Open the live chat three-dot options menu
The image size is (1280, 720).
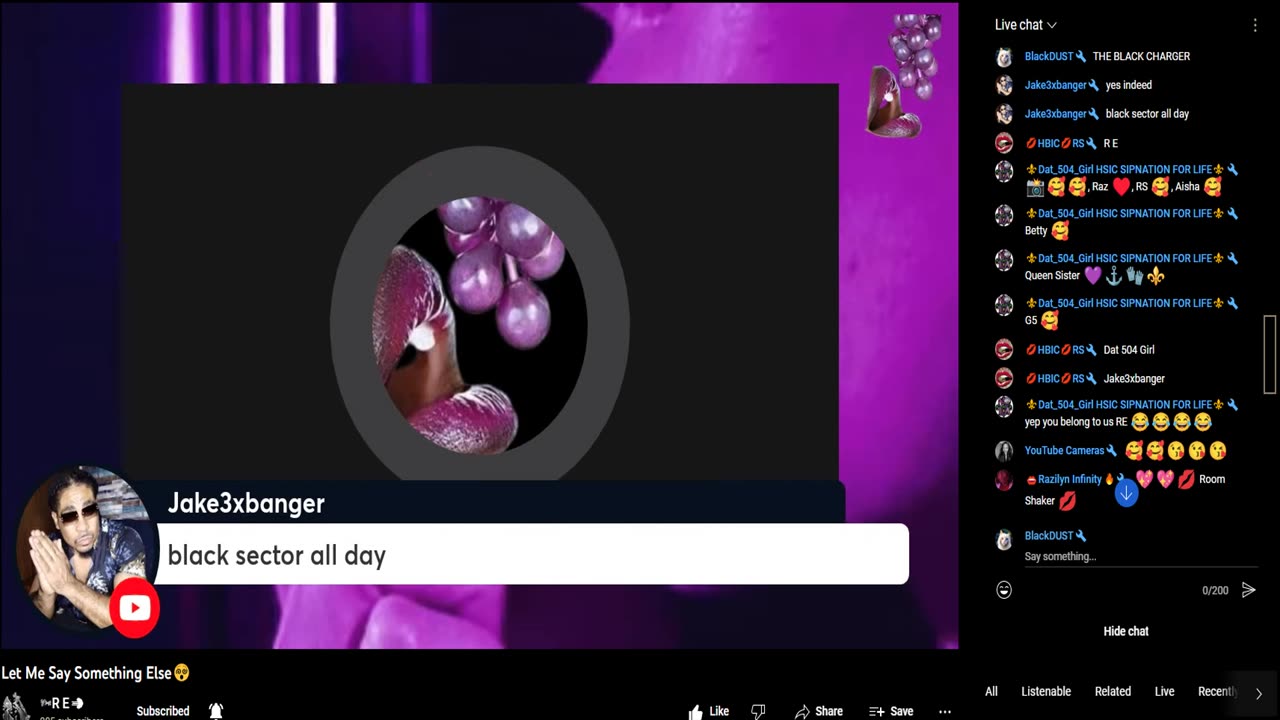pyautogui.click(x=1255, y=25)
